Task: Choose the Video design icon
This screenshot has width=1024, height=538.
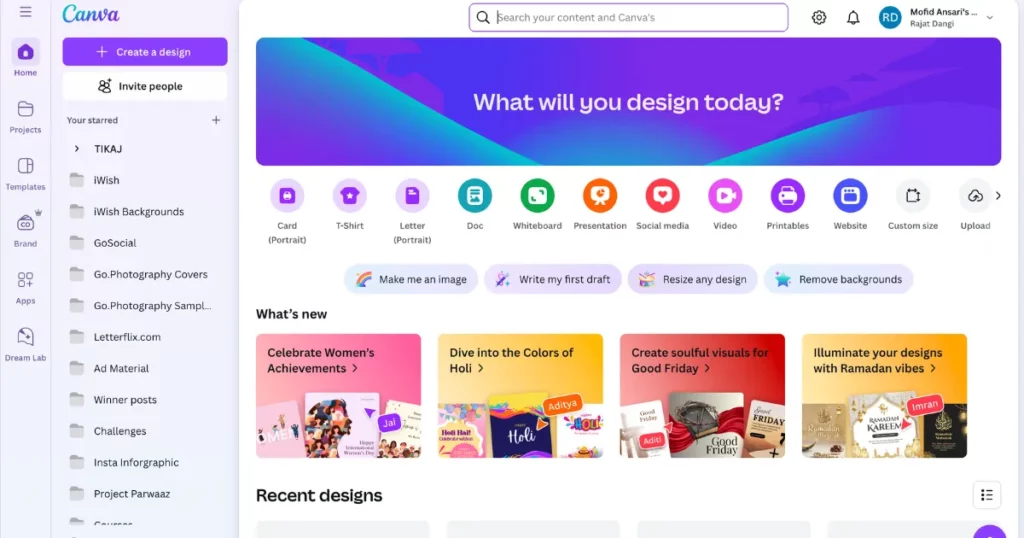Action: coord(725,195)
